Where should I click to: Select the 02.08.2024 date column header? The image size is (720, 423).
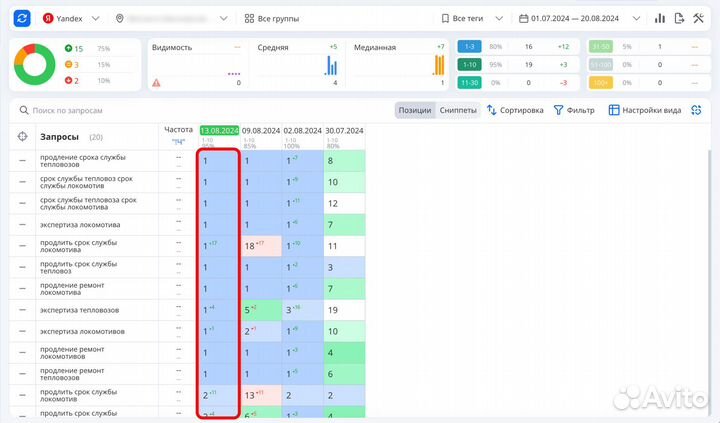(303, 130)
